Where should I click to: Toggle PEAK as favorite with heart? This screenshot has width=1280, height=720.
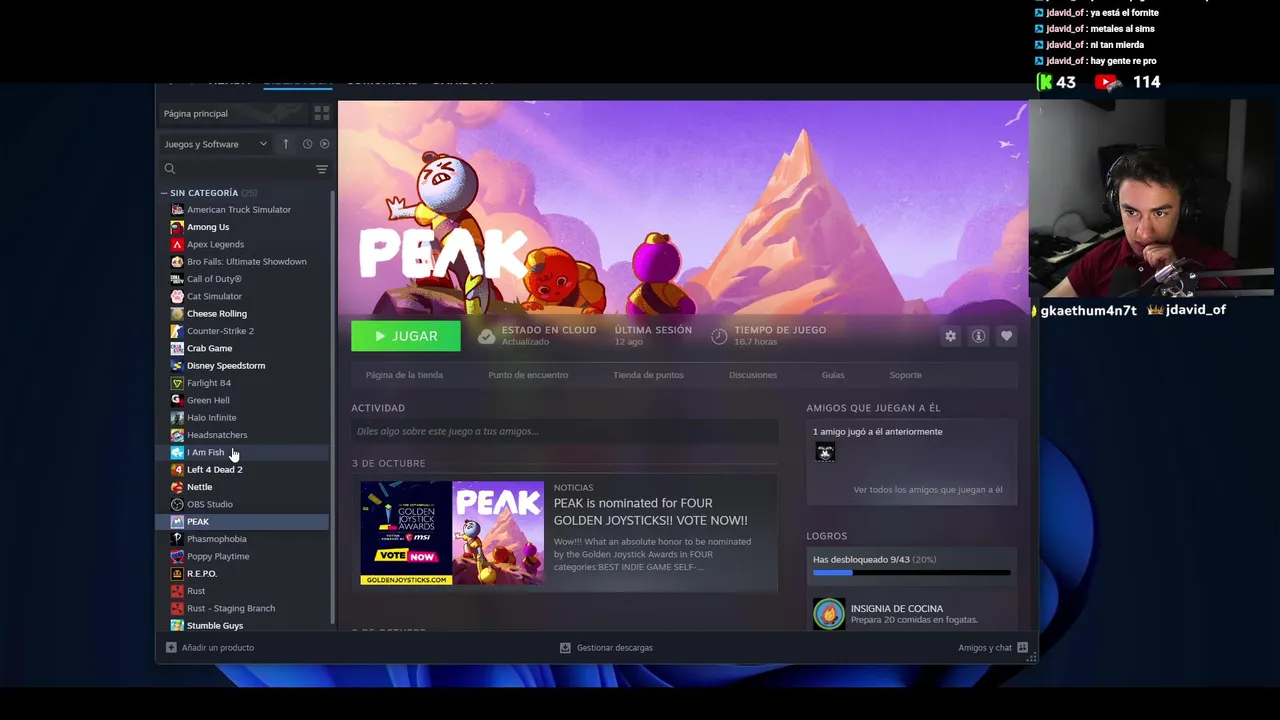(x=1006, y=336)
